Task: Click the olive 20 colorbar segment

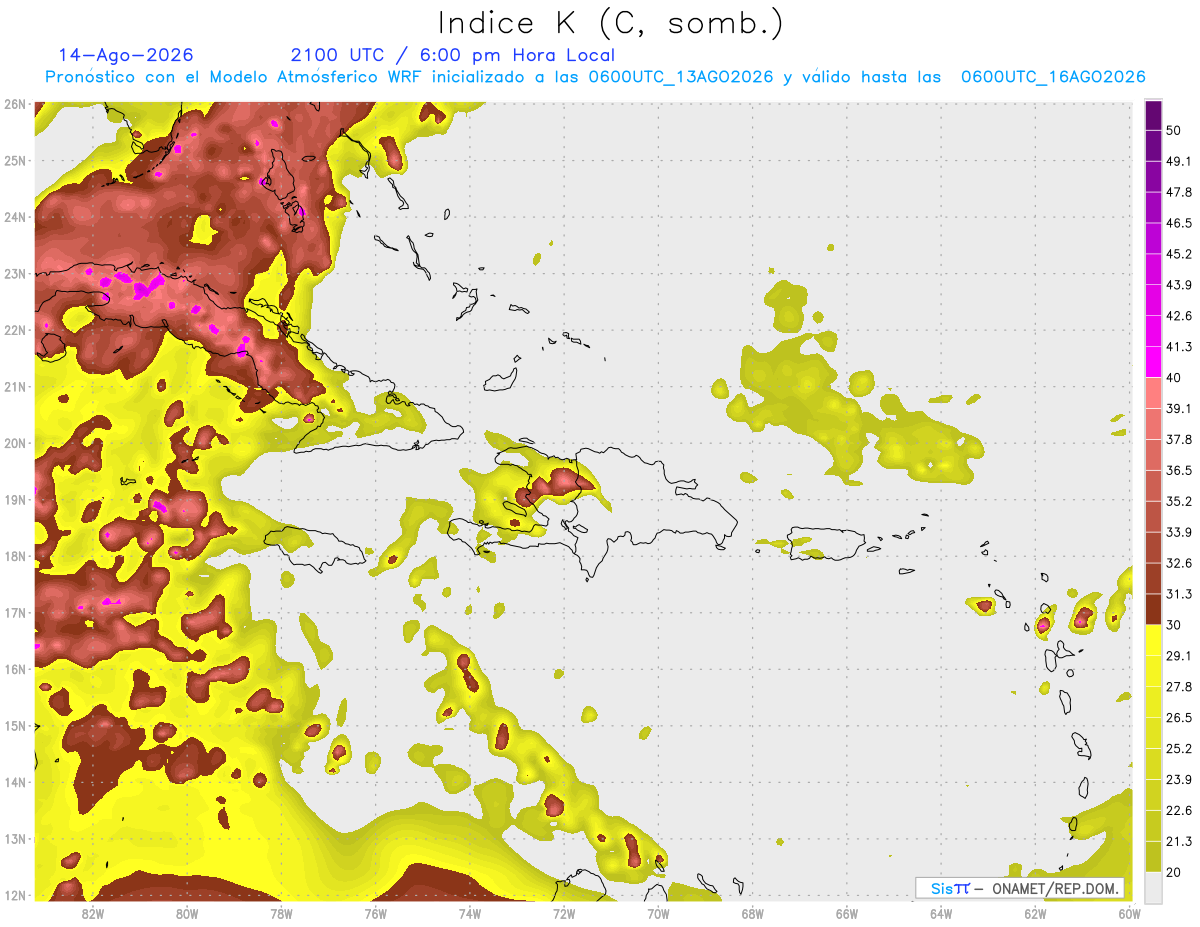Action: 1153,856
